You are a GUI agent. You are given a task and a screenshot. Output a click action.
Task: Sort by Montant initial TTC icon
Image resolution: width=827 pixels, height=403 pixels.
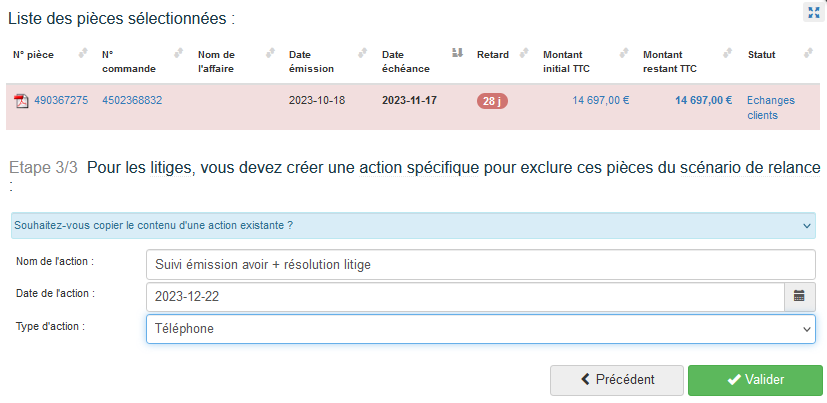[x=623, y=52]
